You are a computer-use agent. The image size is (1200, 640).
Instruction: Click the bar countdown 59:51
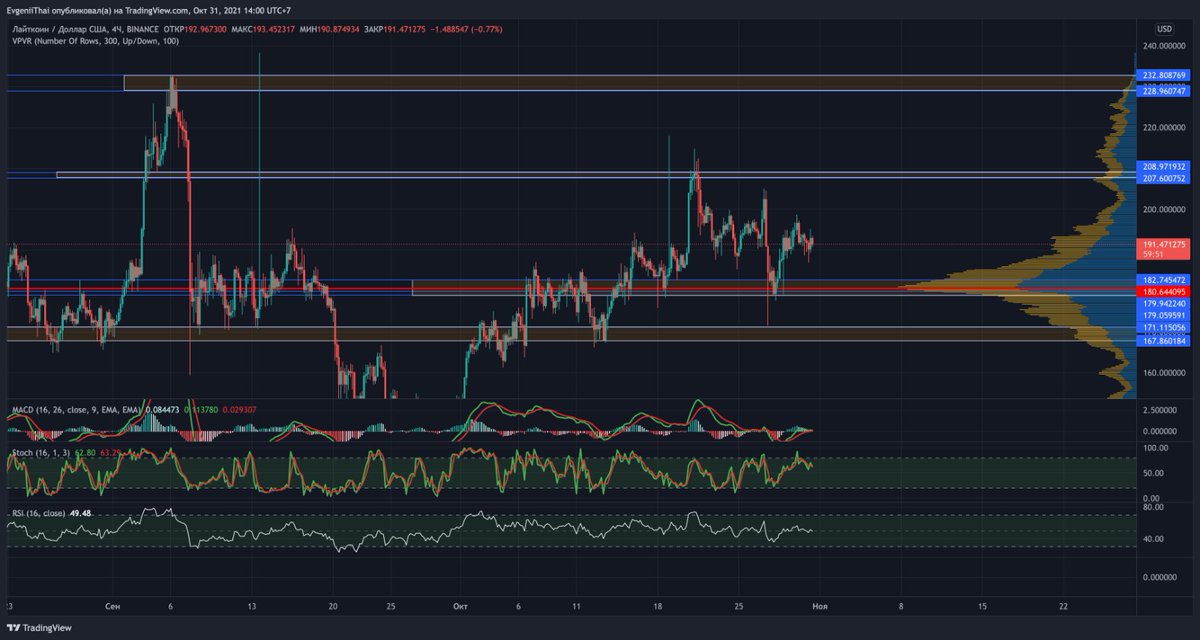[x=1154, y=255]
